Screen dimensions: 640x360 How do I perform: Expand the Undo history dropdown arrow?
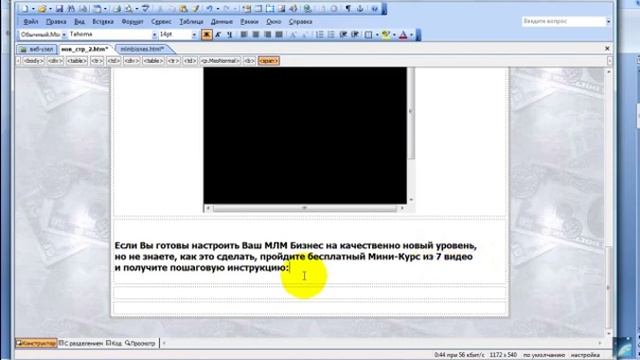coord(218,9)
